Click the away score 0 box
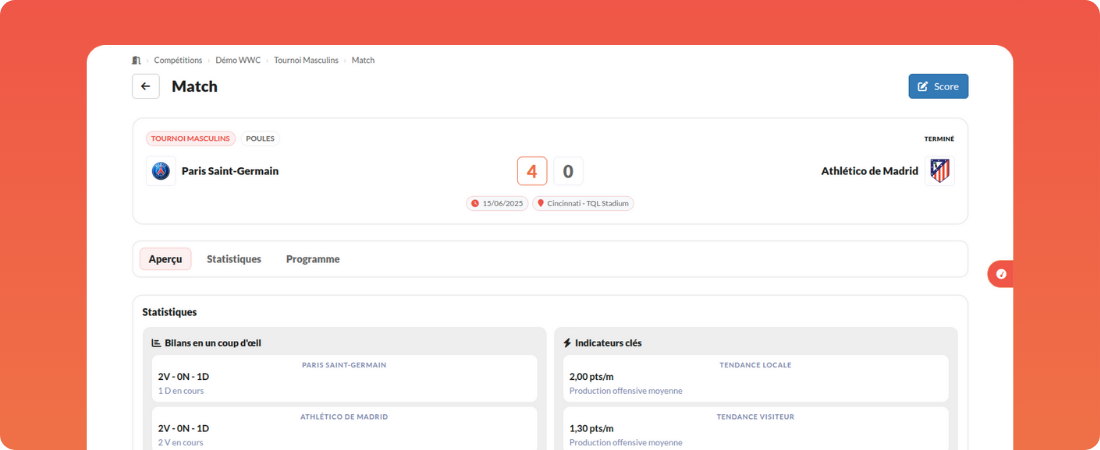Image resolution: width=1100 pixels, height=450 pixels. 568,171
